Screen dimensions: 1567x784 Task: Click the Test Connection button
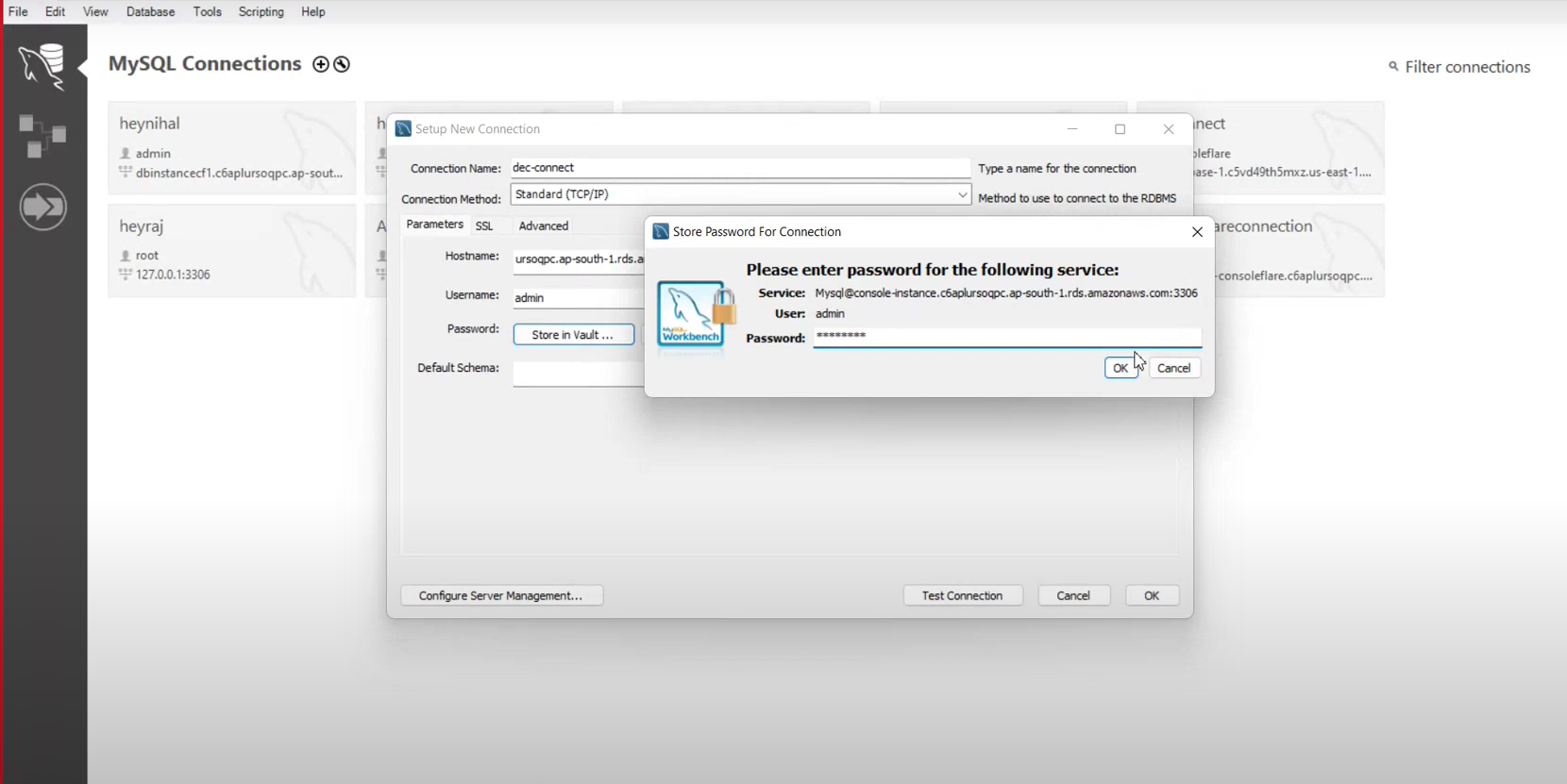point(962,595)
